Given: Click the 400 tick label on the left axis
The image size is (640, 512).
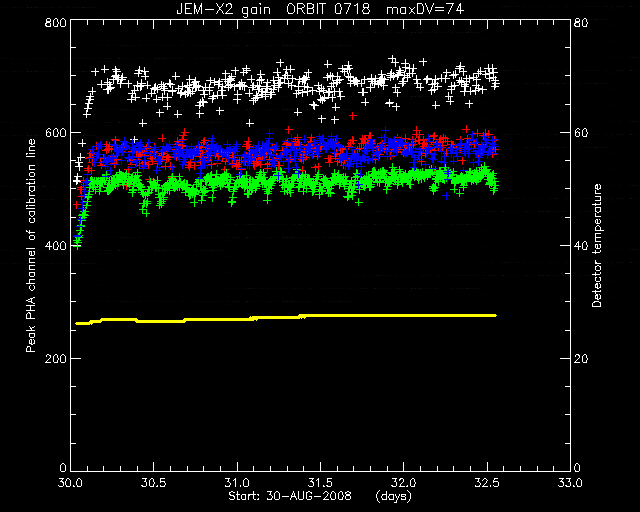Looking at the screenshot, I should (x=55, y=245).
